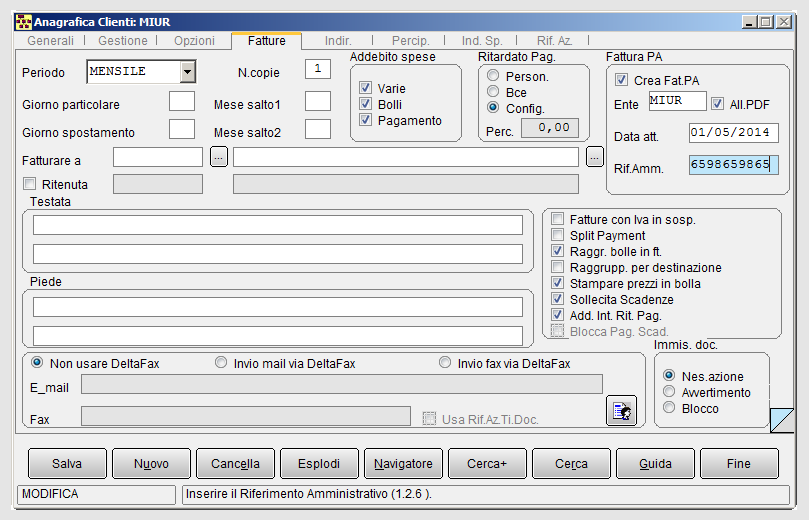Click the MODIFICA status bar text
The image size is (809, 520).
(x=50, y=494)
